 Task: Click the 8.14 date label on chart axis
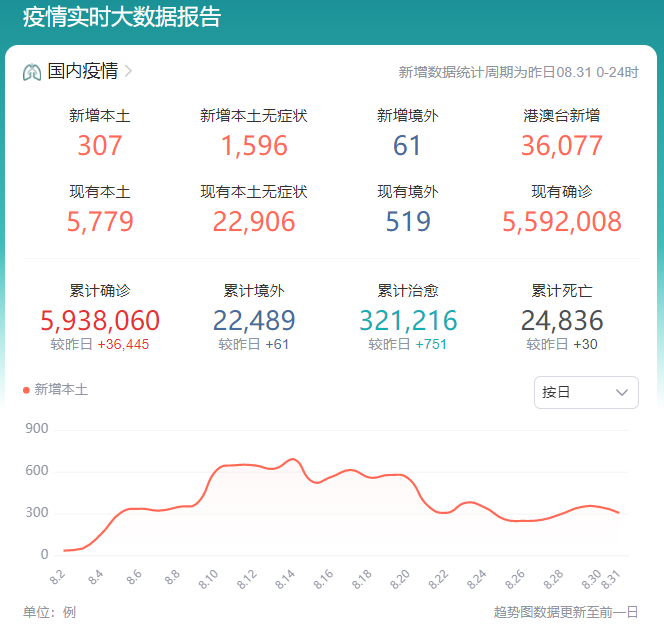pos(285,579)
